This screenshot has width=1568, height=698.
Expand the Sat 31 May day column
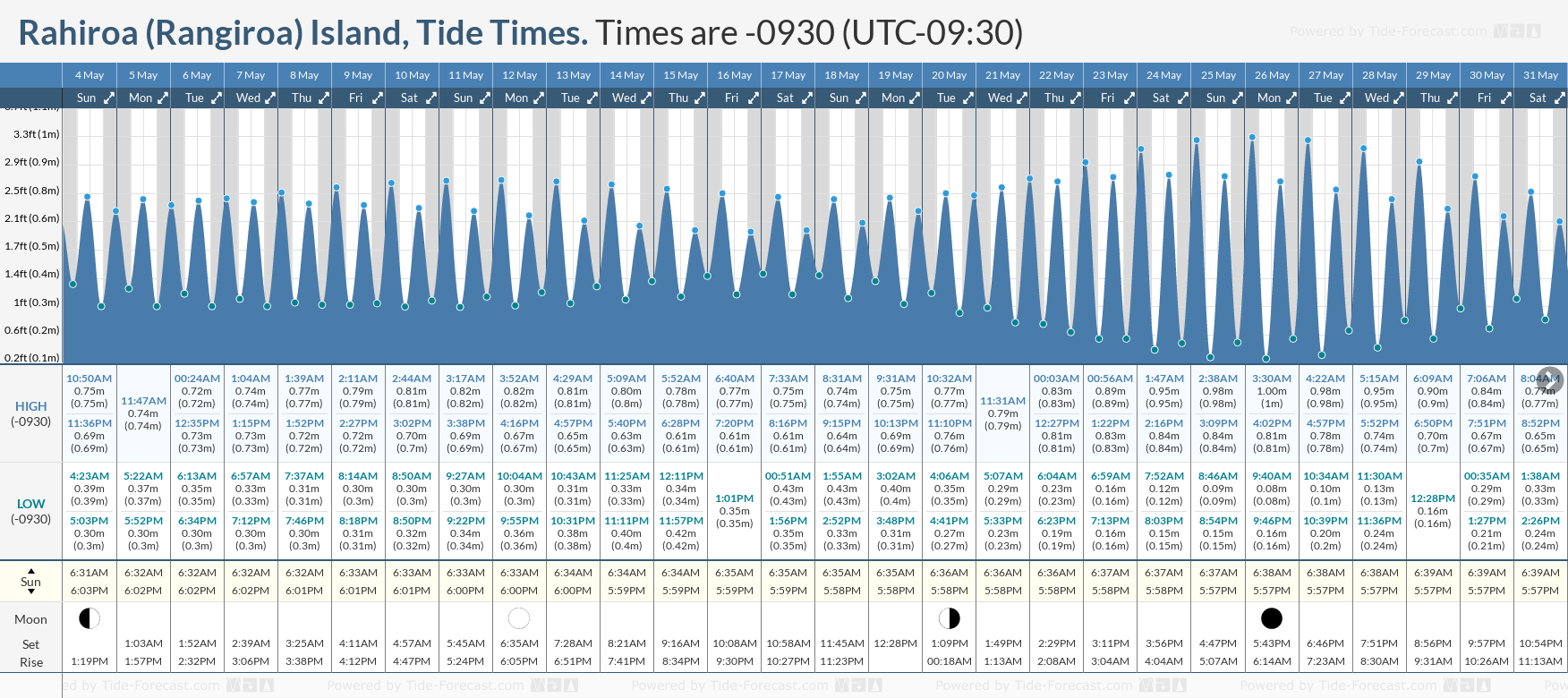point(1560,98)
